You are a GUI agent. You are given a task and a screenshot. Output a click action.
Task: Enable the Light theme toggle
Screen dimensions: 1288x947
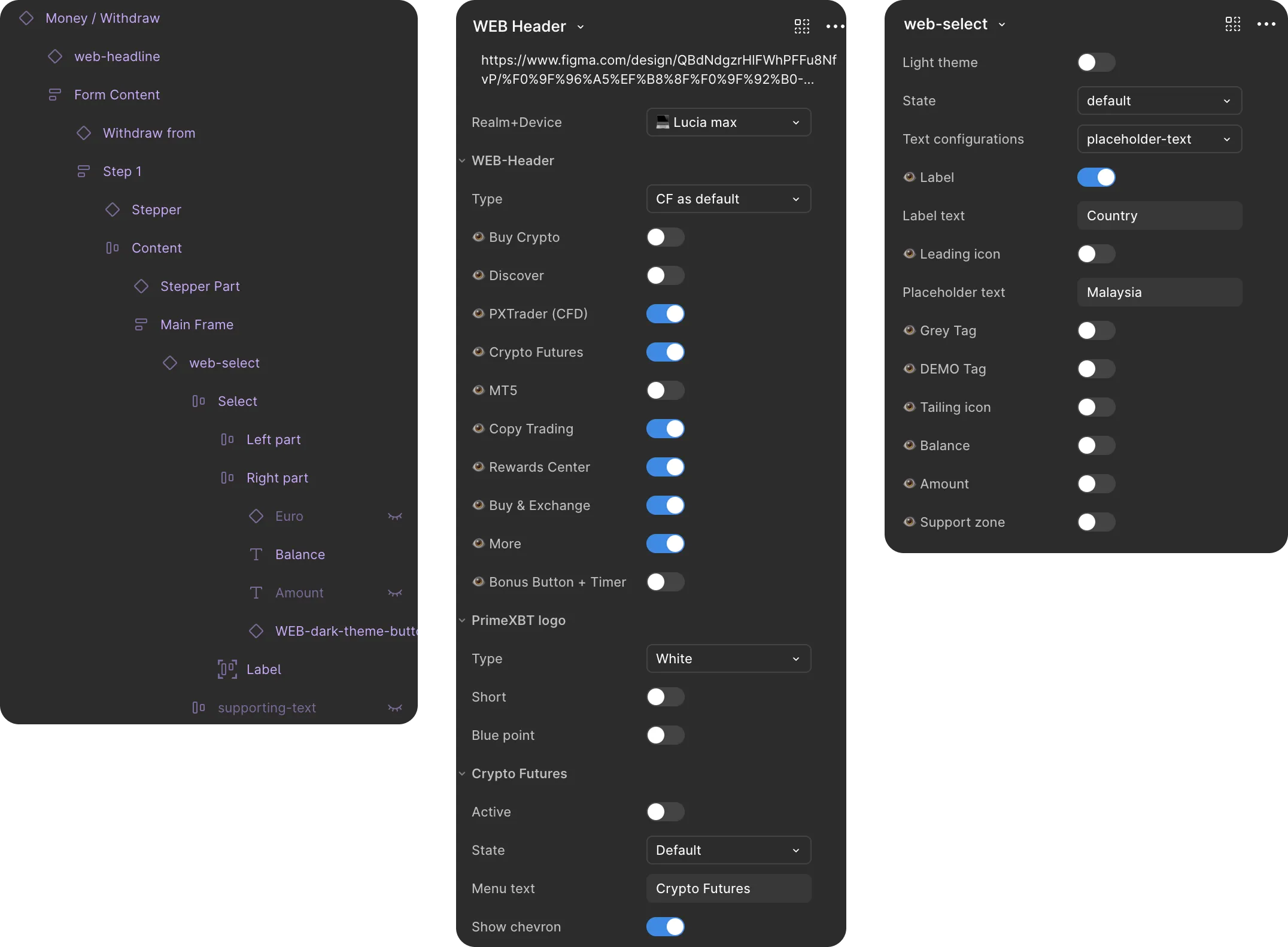1096,62
